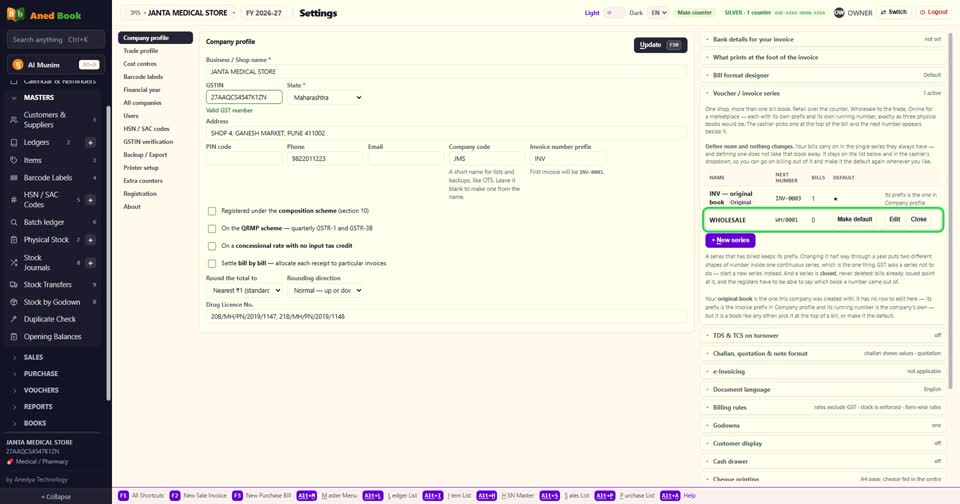Image resolution: width=960 pixels, height=504 pixels.
Task: Open the Printer setup settings tab
Action: point(156,168)
